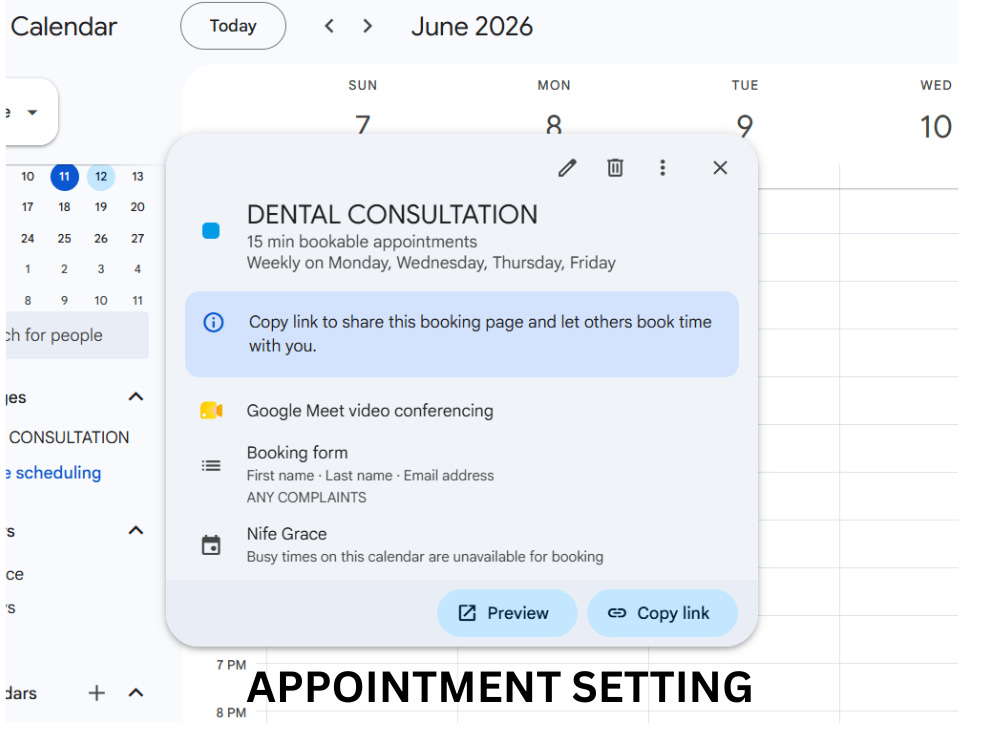This screenshot has width=1000, height=750.
Task: Go to previous week using left arrow
Action: [329, 26]
